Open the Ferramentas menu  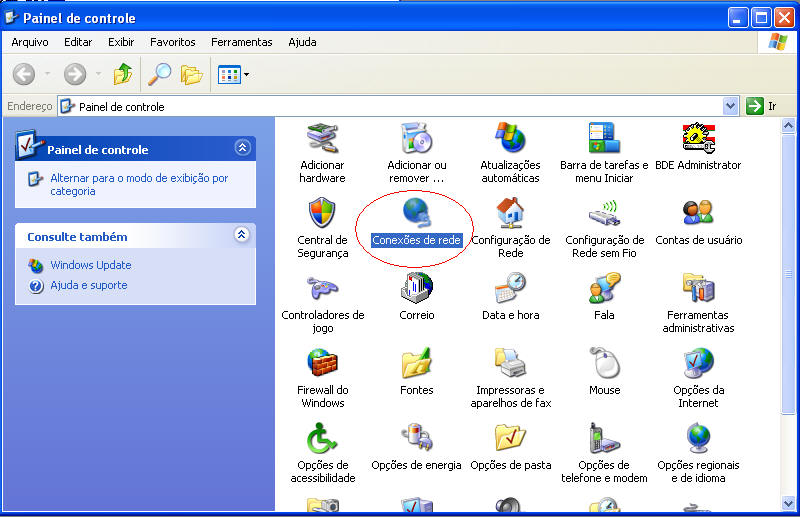click(x=242, y=42)
